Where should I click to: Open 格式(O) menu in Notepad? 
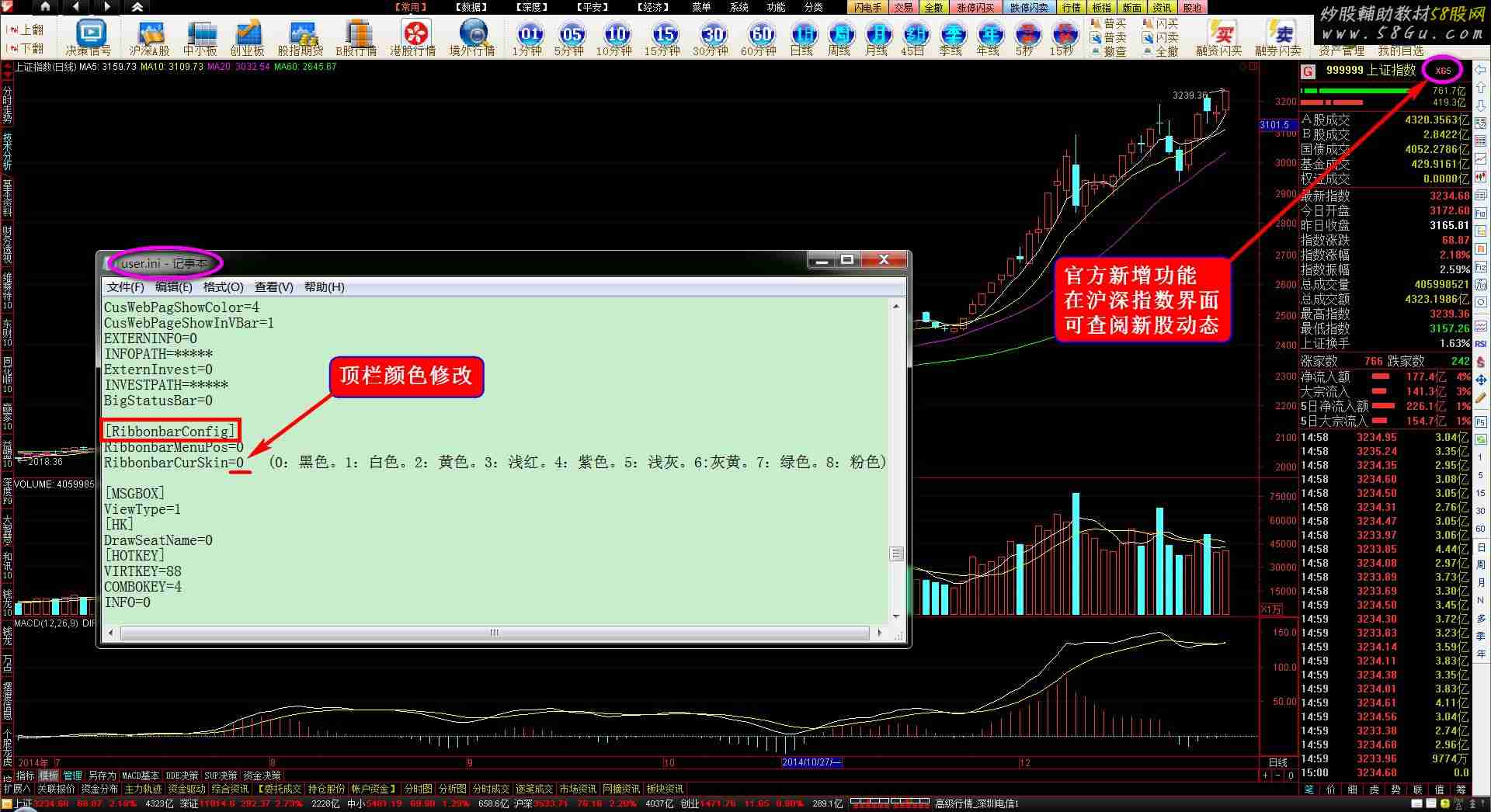[223, 287]
